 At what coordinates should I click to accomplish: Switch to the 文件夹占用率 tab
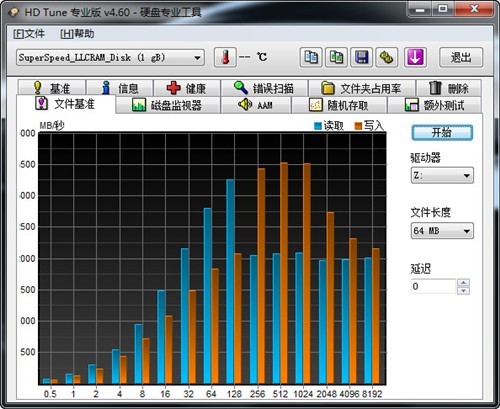pyautogui.click(x=362, y=88)
